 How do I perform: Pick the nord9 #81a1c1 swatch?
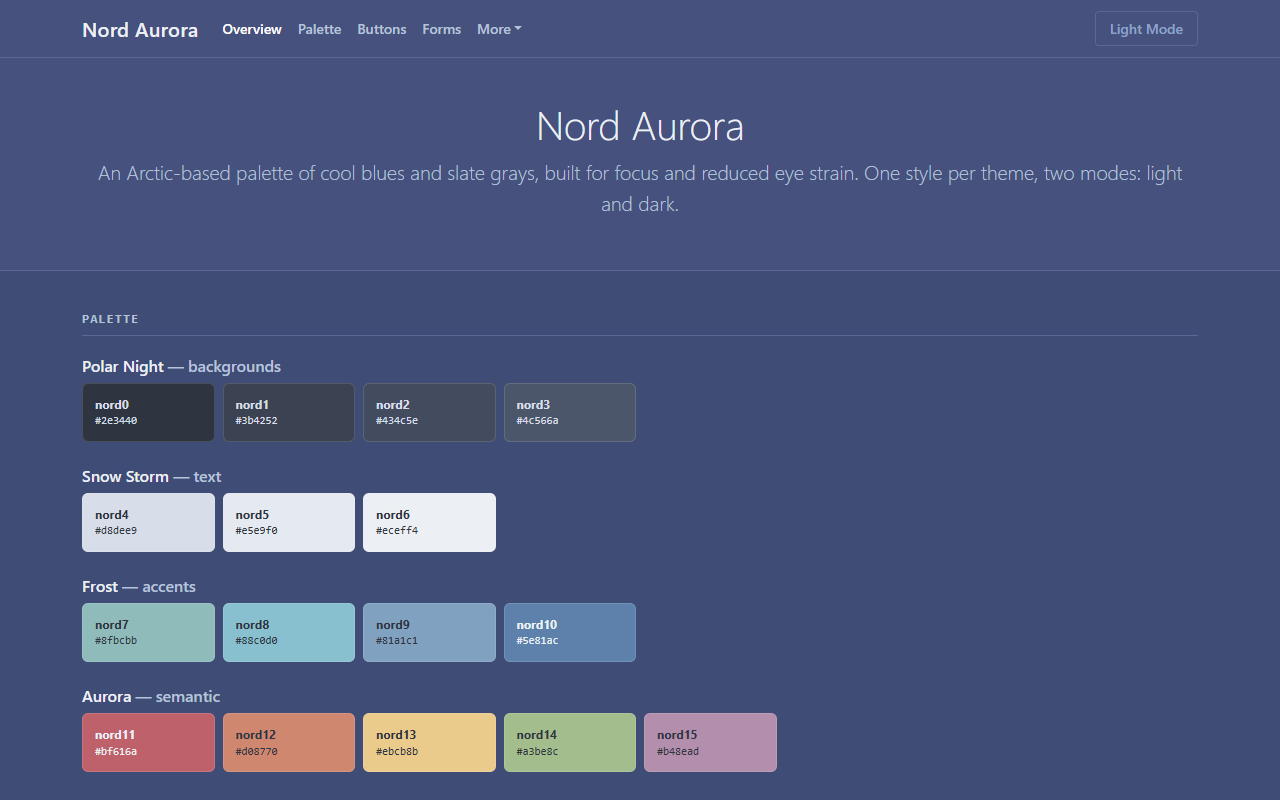429,632
